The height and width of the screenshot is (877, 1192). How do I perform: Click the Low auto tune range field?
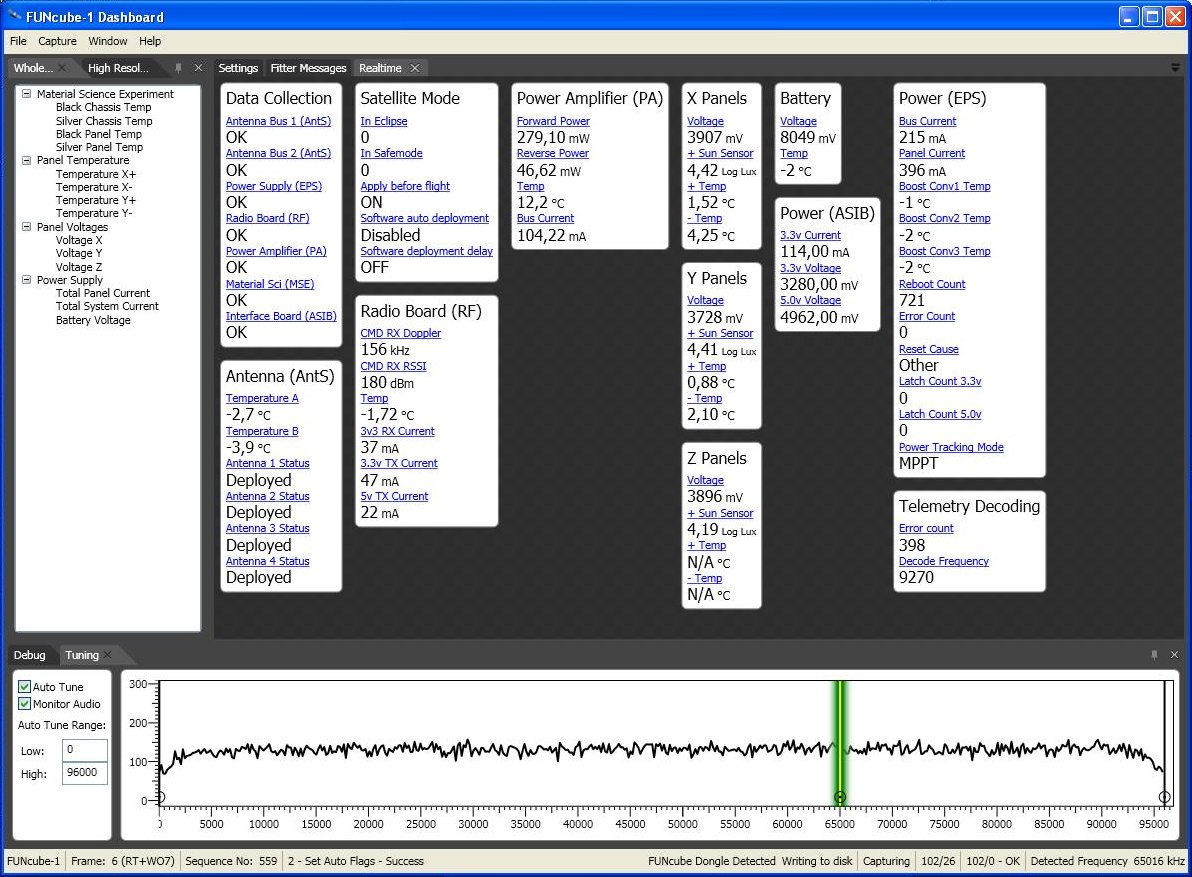tap(84, 749)
